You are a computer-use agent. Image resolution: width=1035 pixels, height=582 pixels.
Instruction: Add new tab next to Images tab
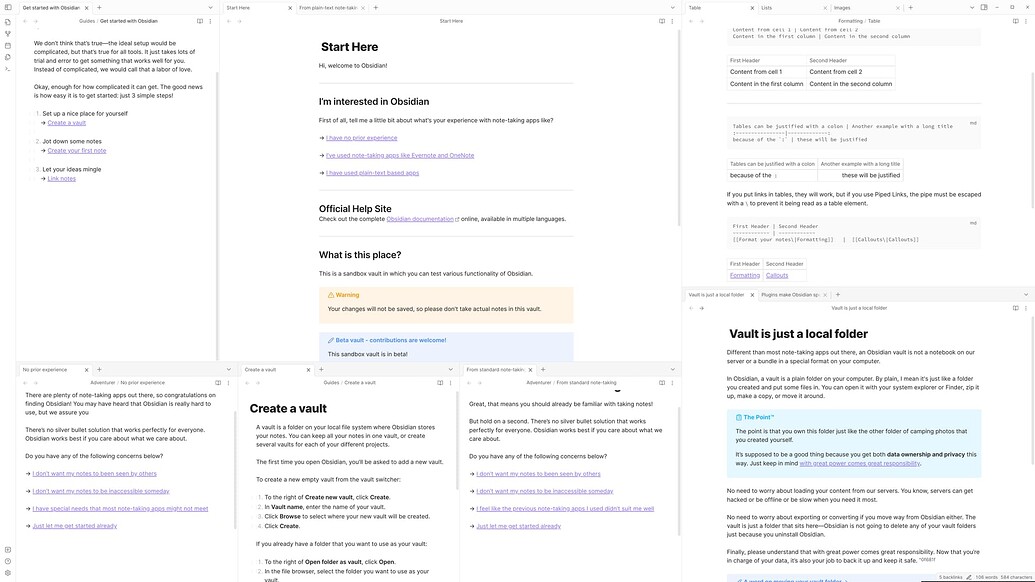click(x=910, y=8)
